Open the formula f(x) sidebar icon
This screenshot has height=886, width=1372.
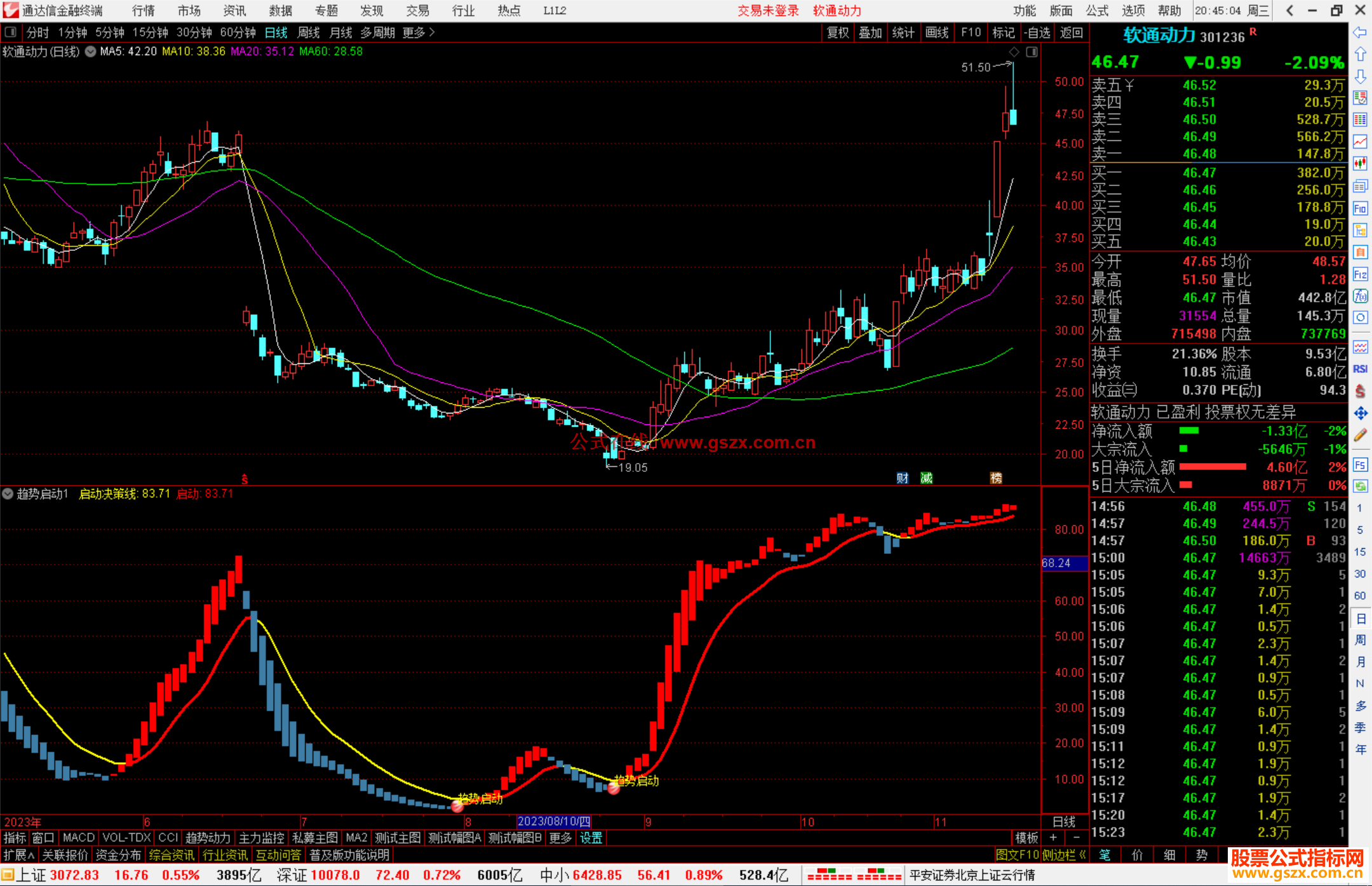point(1360,296)
